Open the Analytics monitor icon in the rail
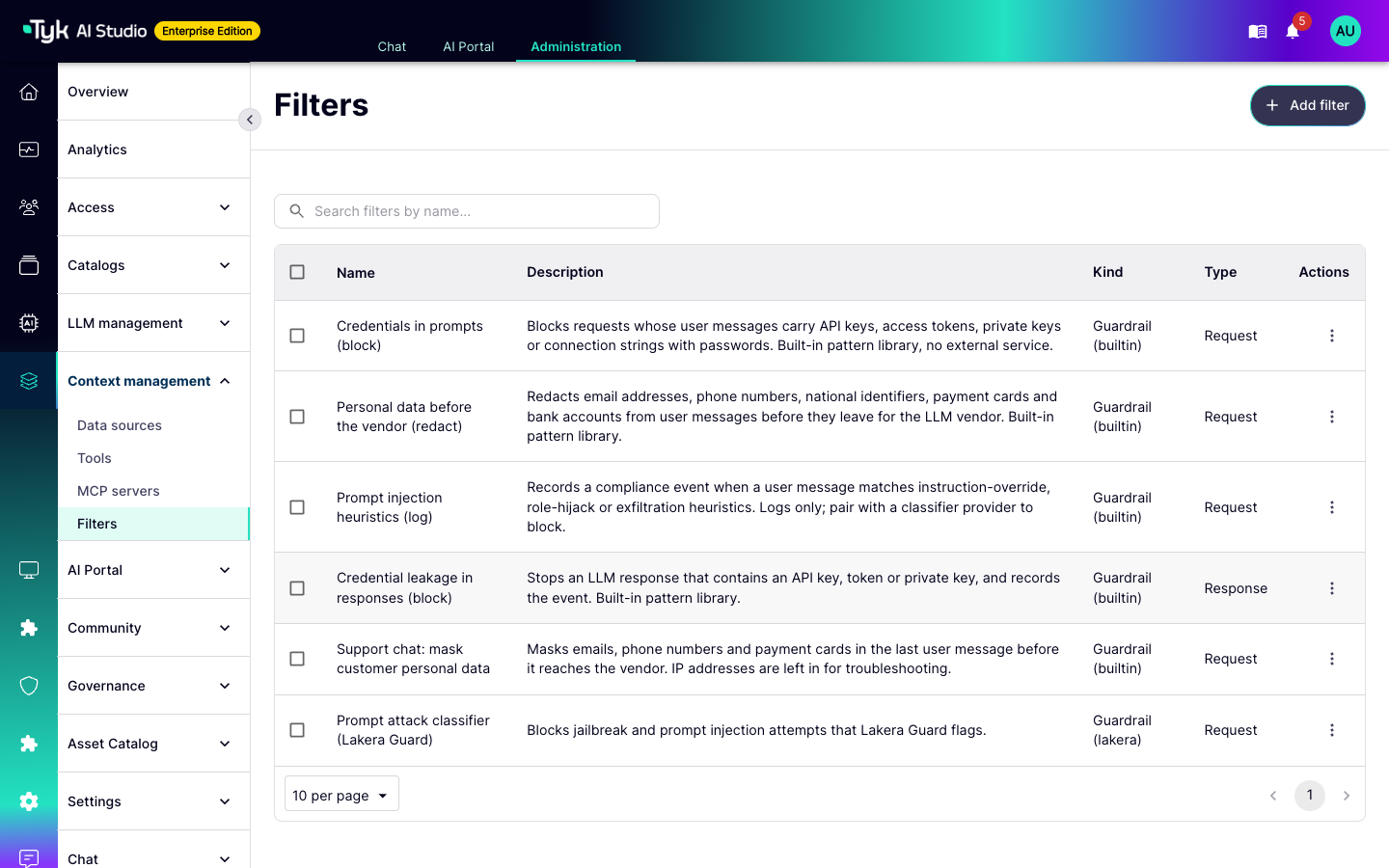This screenshot has width=1389, height=868. point(29,149)
